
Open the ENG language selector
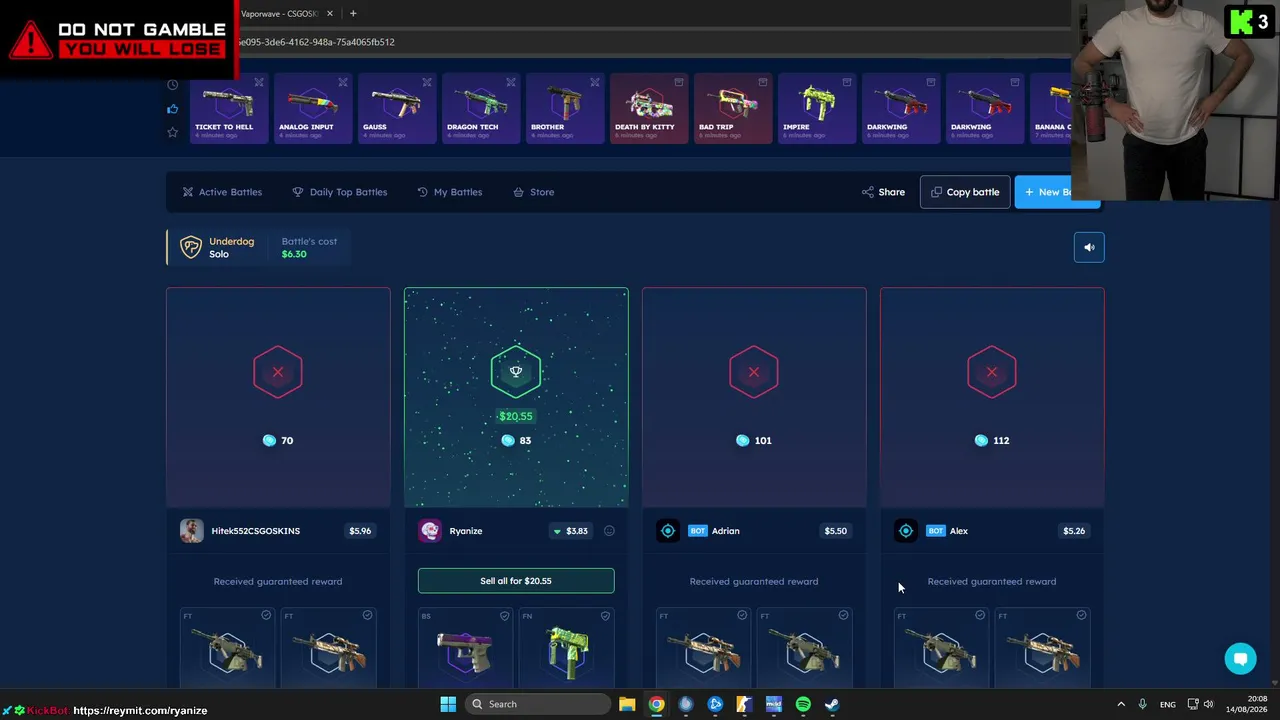pyautogui.click(x=1168, y=704)
